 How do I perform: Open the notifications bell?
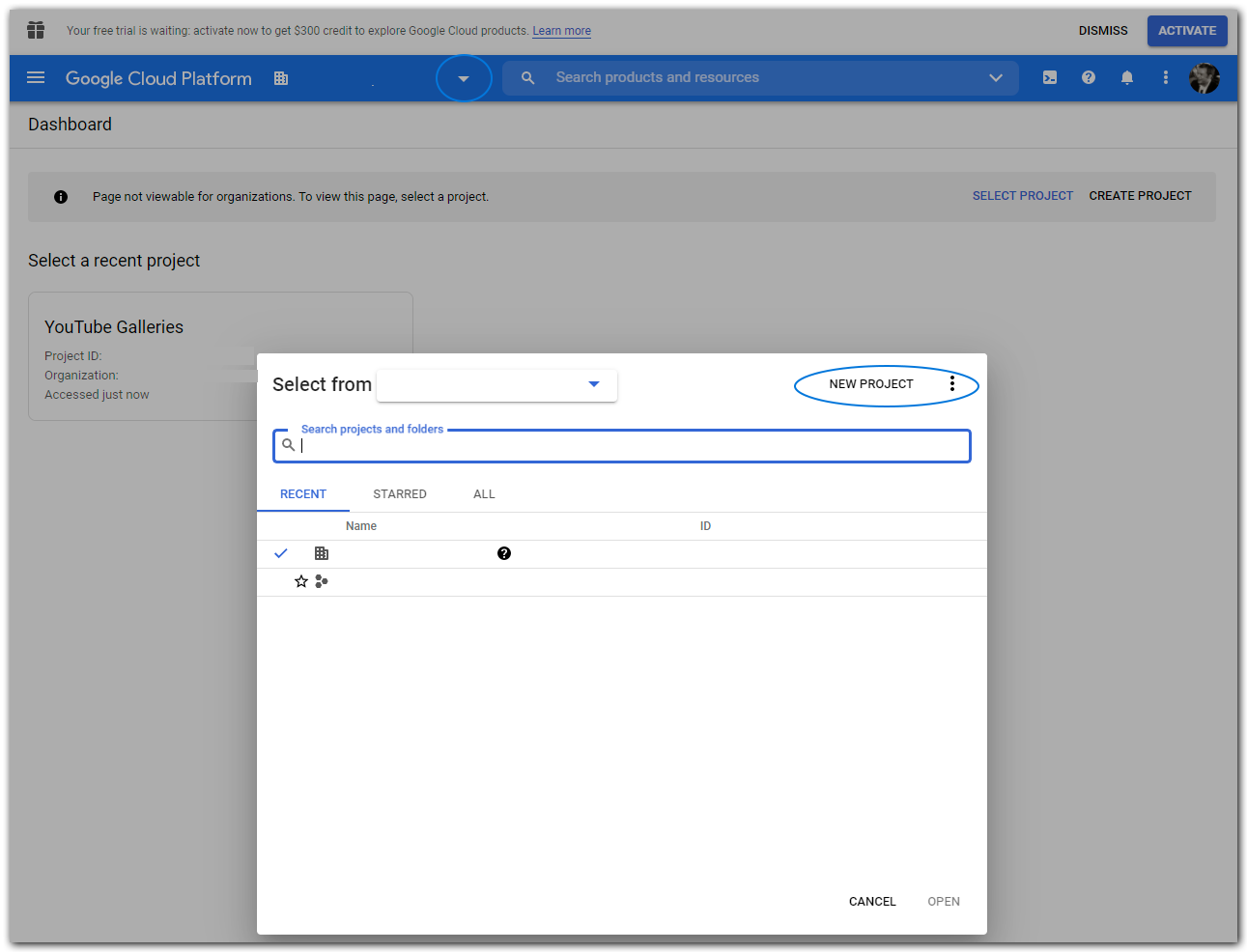point(1127,78)
